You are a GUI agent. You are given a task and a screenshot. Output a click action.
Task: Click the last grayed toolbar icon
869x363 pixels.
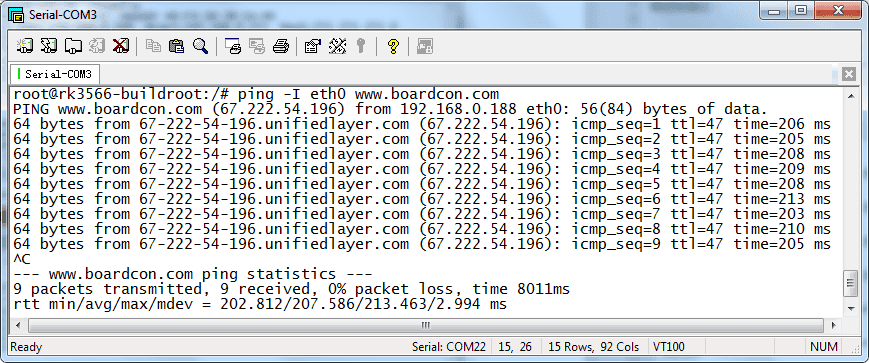coord(425,46)
